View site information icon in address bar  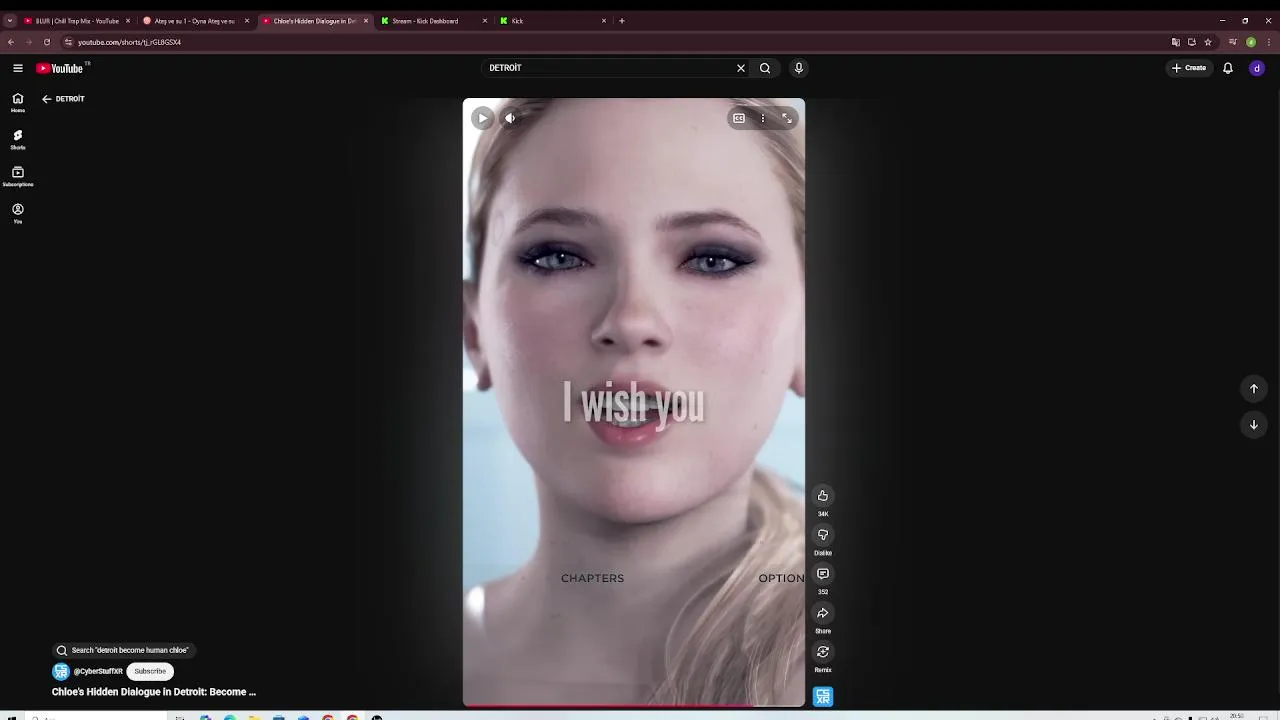(68, 42)
